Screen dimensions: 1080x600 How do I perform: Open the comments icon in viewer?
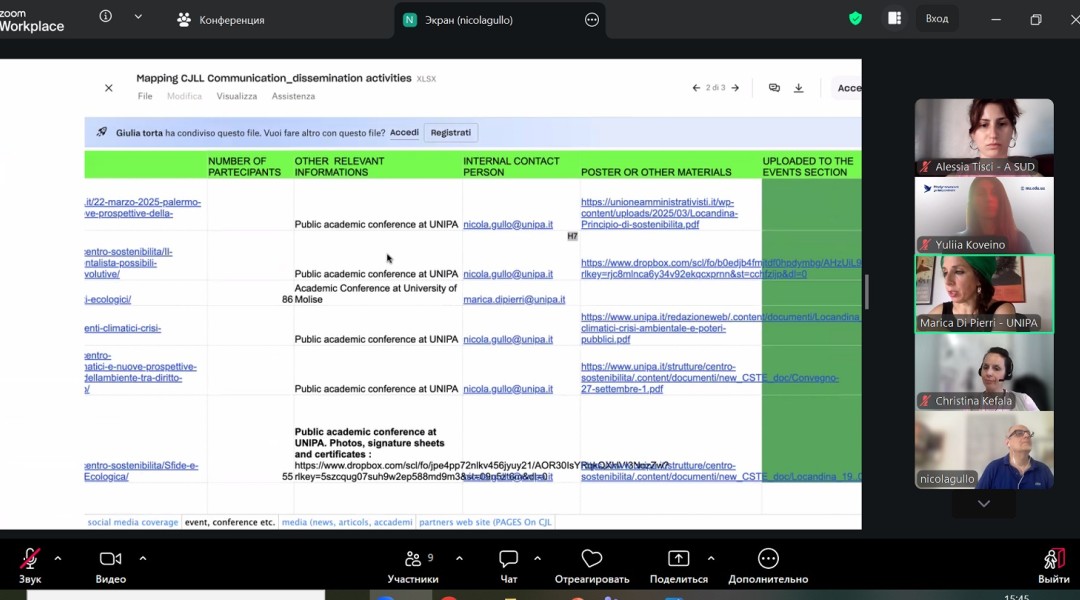[774, 88]
